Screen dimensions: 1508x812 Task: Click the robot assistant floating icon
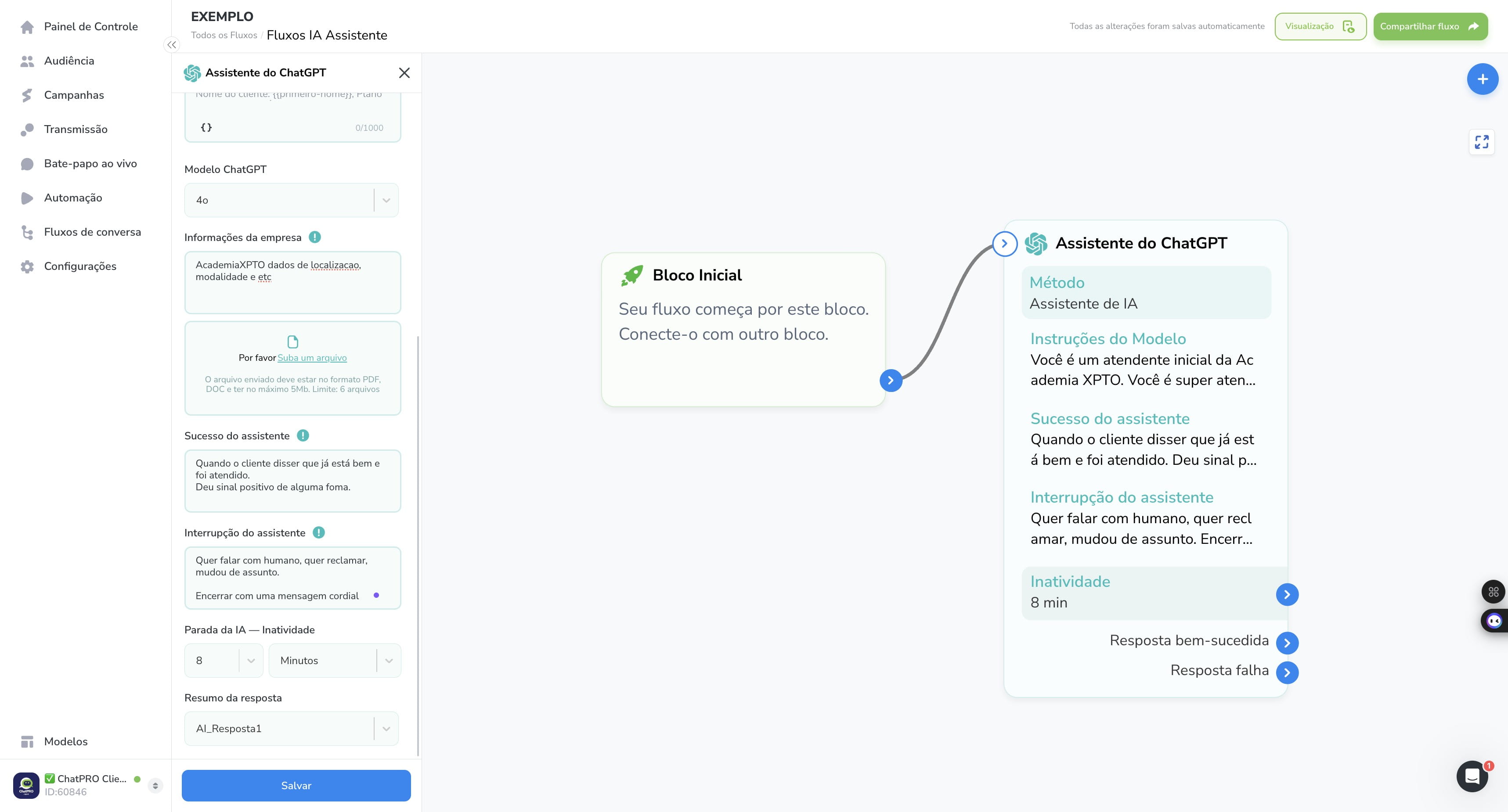point(1494,621)
